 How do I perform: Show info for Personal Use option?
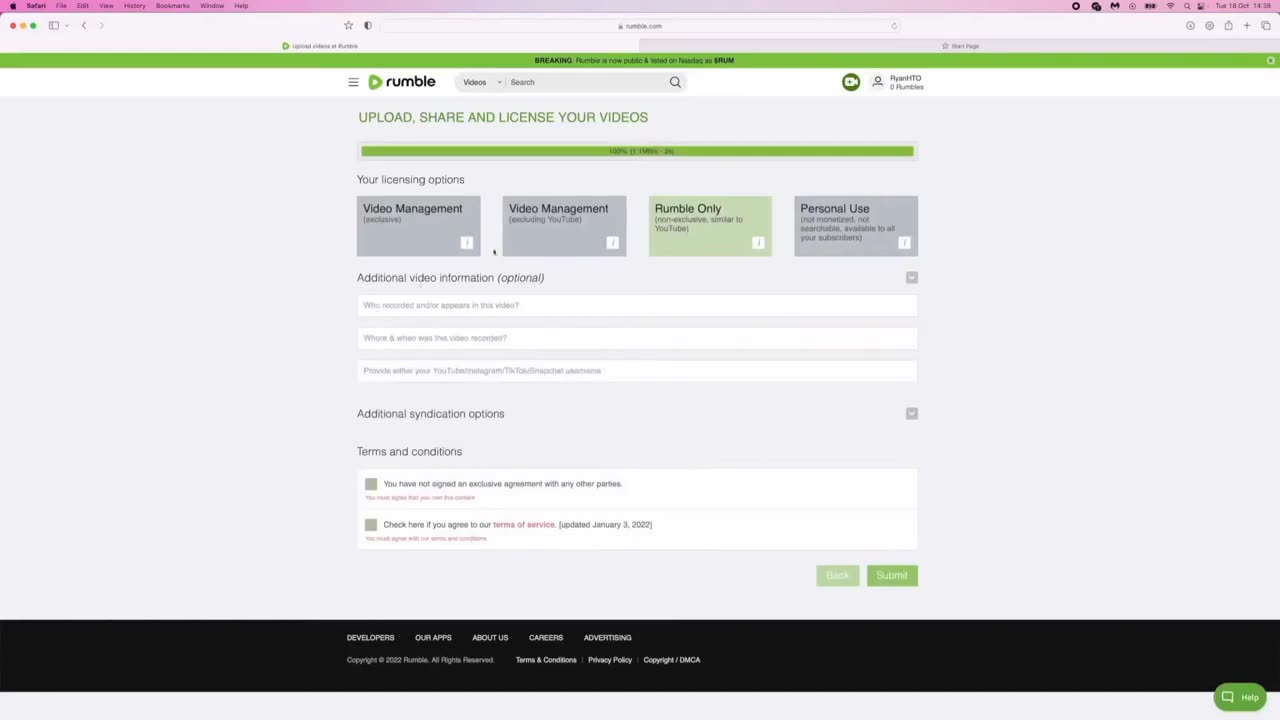click(904, 242)
